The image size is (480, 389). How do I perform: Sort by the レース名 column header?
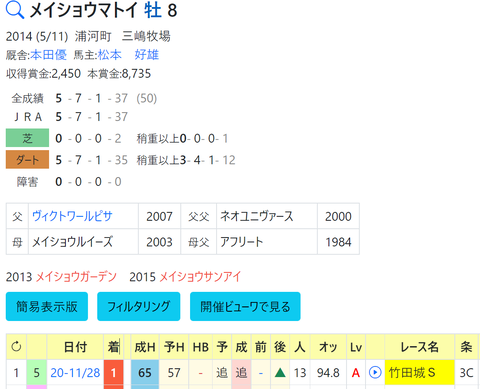pyautogui.click(x=420, y=347)
